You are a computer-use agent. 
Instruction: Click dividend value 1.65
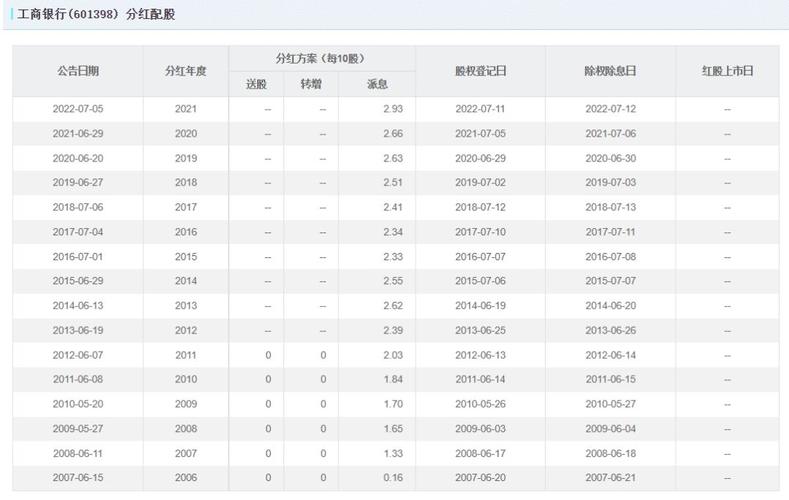[x=393, y=429]
